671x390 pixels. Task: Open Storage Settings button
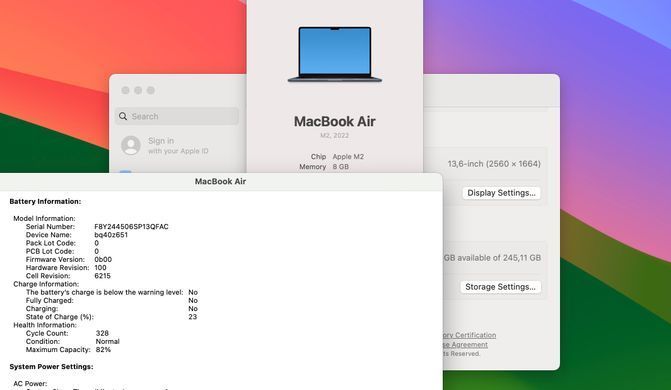click(500, 287)
